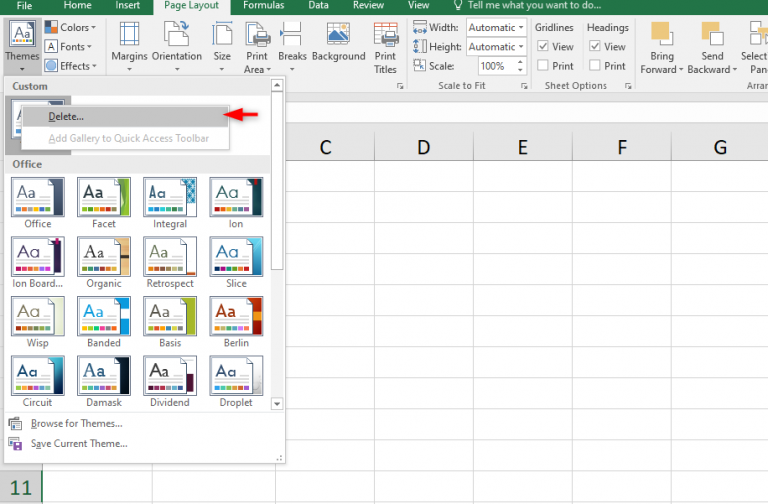The width and height of the screenshot is (768, 504).
Task: Open the theme Colors menu
Action: click(x=70, y=27)
